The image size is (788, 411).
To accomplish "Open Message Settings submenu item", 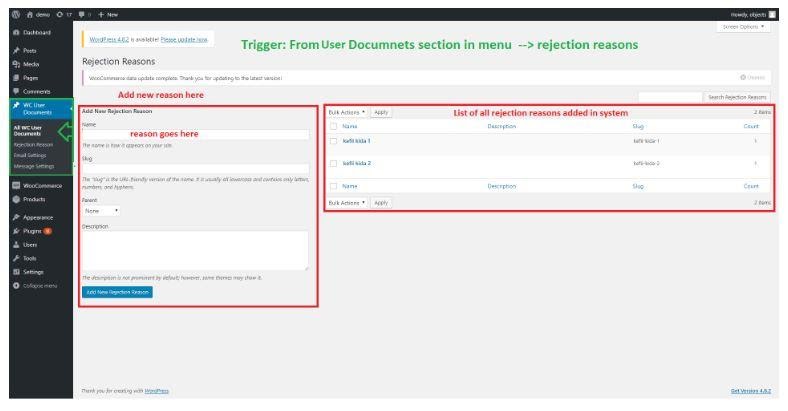I will pyautogui.click(x=34, y=166).
